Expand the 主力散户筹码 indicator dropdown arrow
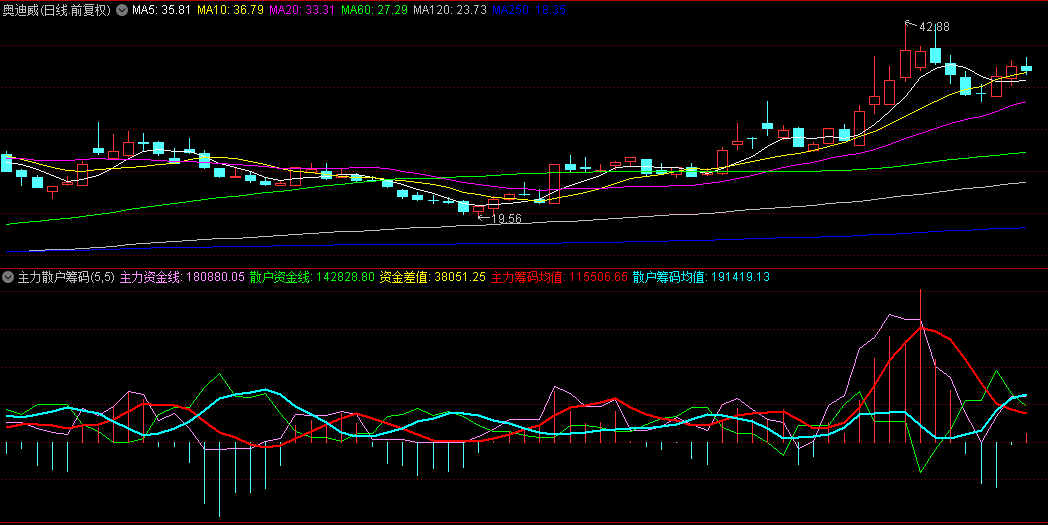 [8, 277]
